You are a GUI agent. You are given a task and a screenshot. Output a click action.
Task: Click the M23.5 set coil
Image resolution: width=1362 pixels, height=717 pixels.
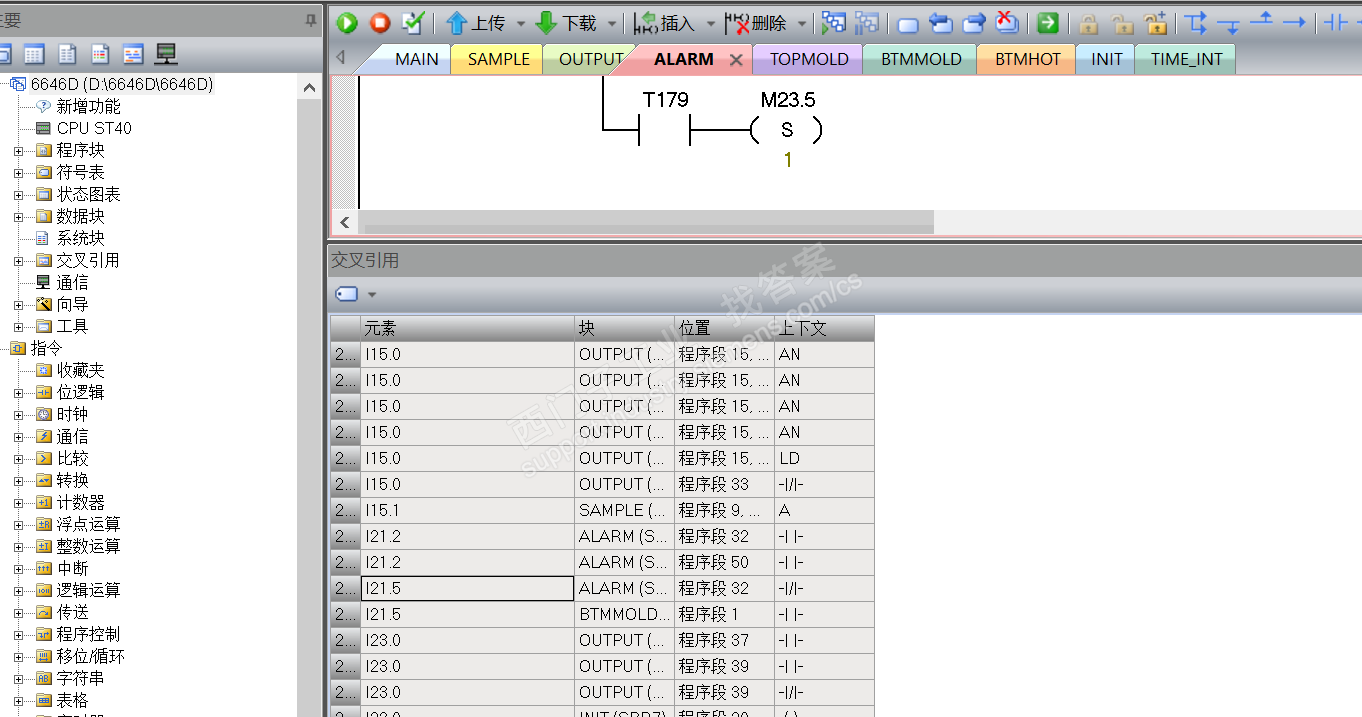tap(787, 130)
